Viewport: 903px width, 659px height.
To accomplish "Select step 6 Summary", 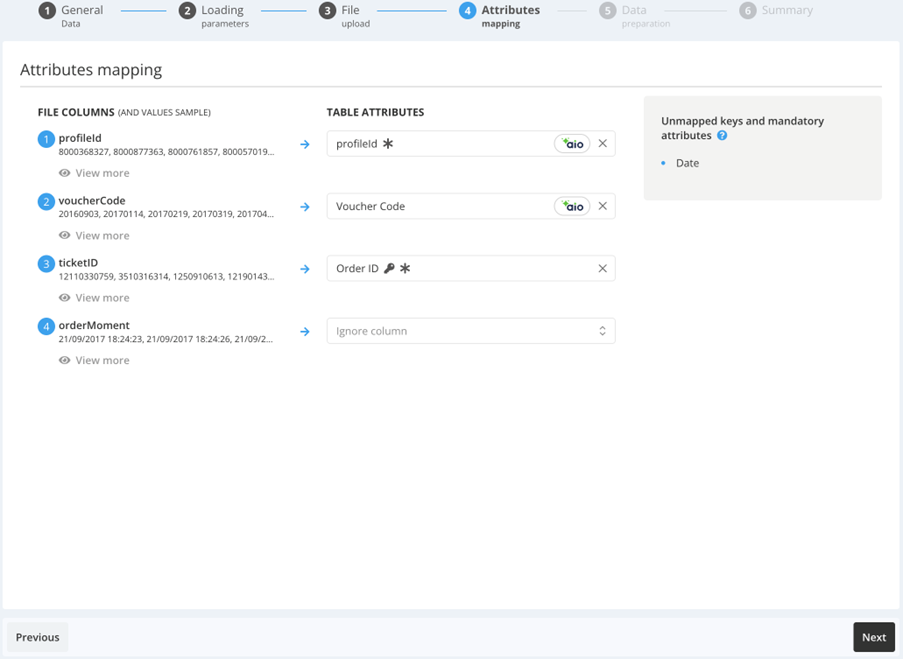I will [776, 10].
